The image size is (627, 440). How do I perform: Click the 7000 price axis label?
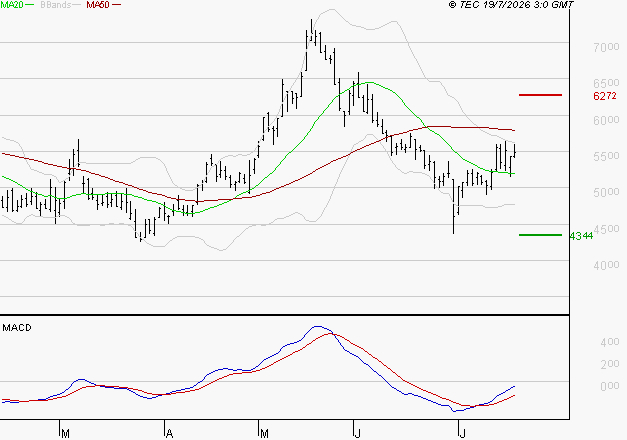tap(606, 47)
